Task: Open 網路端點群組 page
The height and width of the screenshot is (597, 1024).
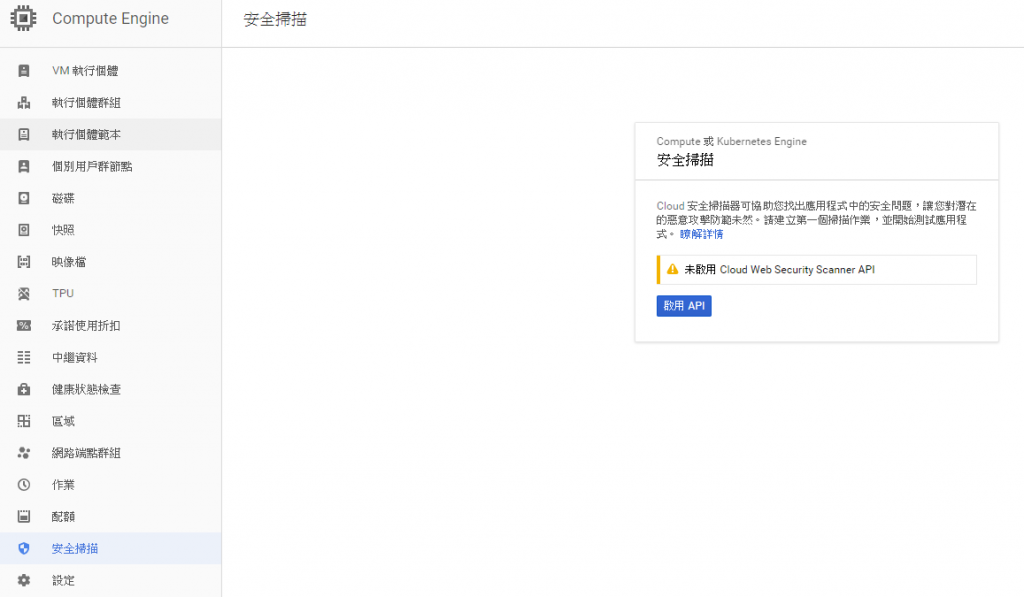Action: click(86, 453)
